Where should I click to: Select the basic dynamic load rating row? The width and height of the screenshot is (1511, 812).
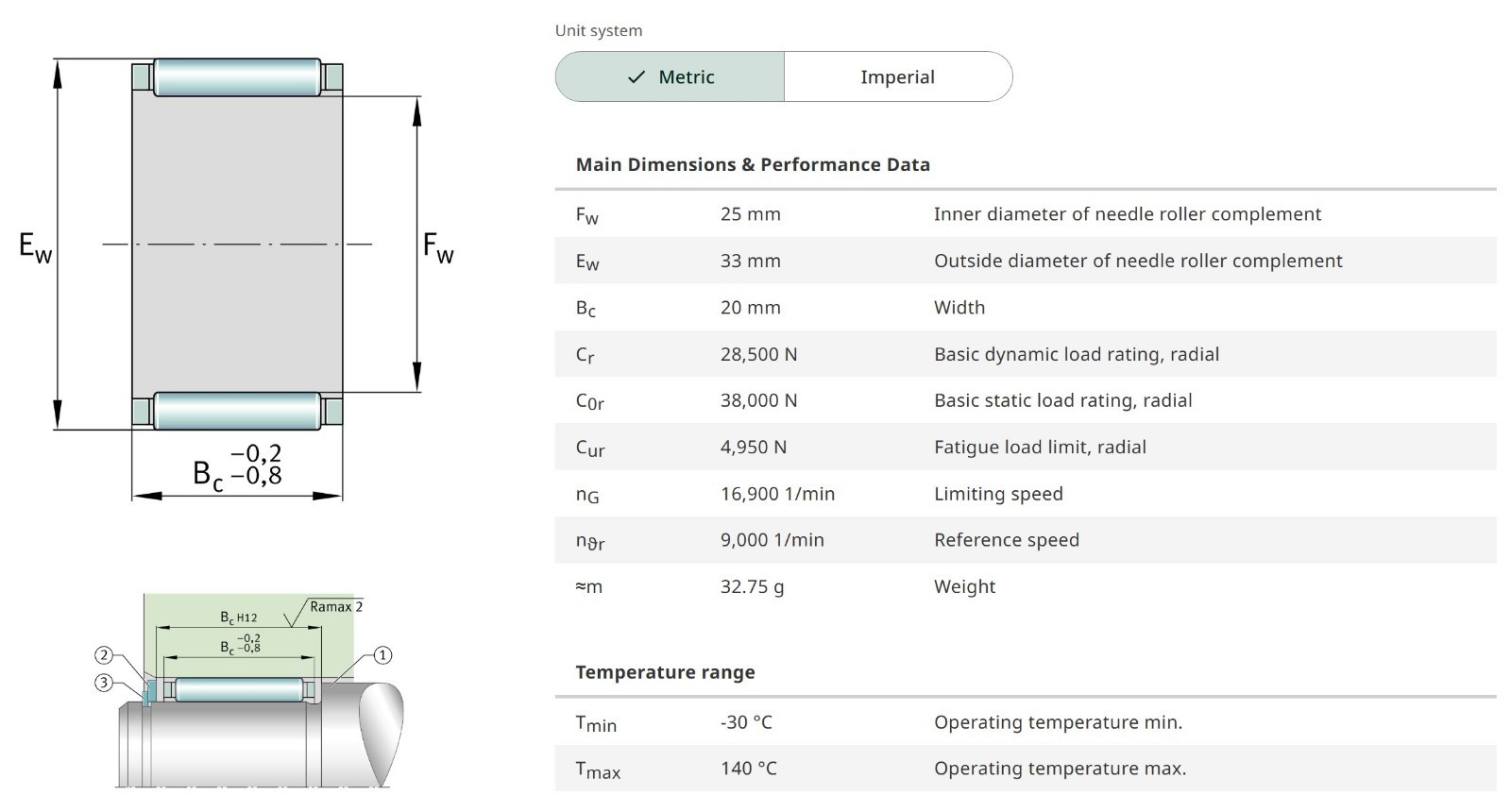coord(1026,354)
